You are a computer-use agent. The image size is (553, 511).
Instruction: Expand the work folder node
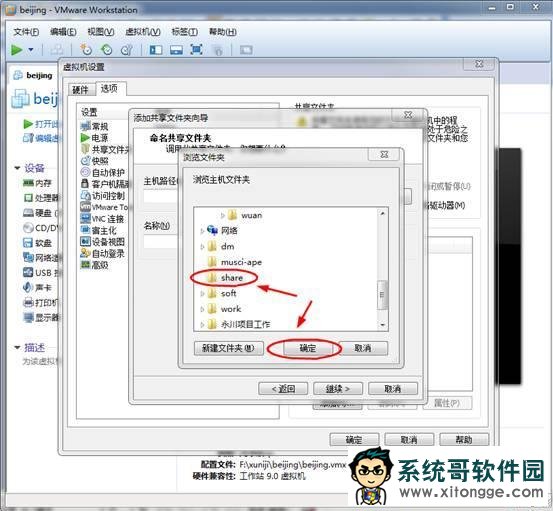click(202, 309)
